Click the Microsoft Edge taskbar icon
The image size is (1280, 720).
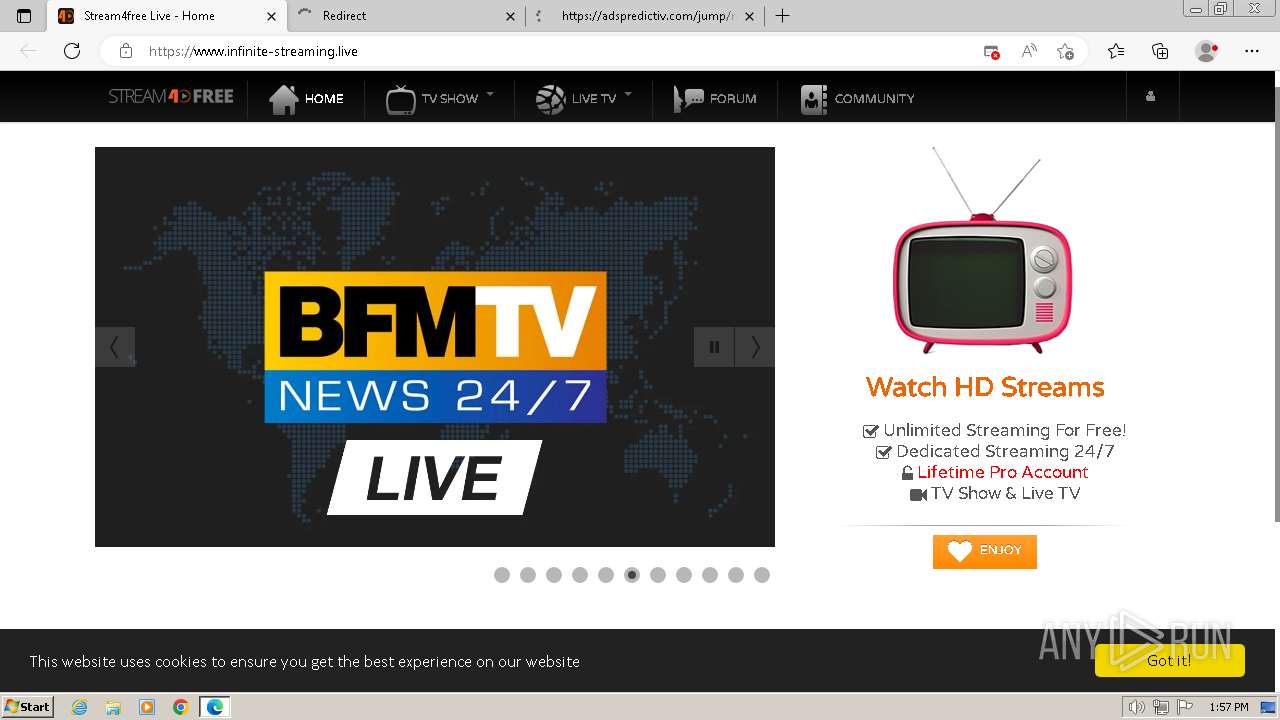[215, 707]
